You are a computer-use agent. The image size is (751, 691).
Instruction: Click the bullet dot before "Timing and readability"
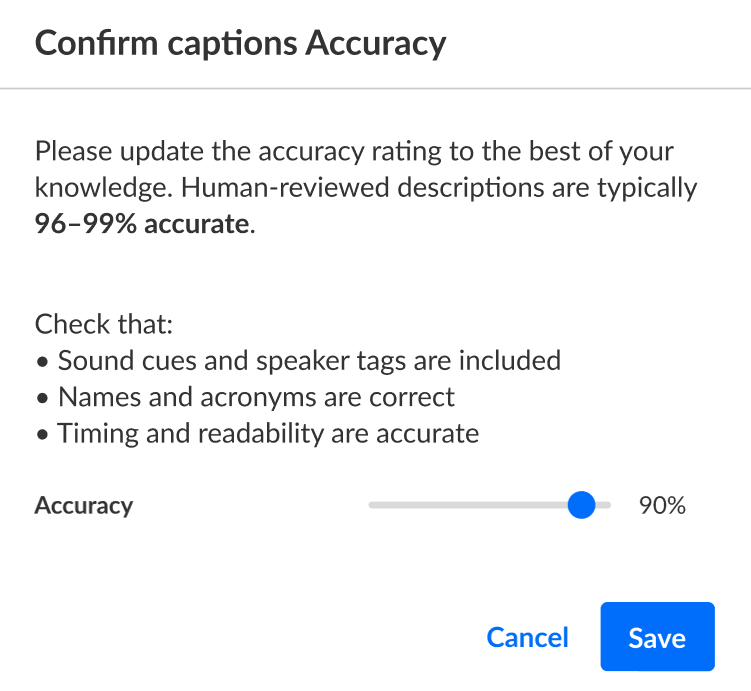(x=42, y=435)
